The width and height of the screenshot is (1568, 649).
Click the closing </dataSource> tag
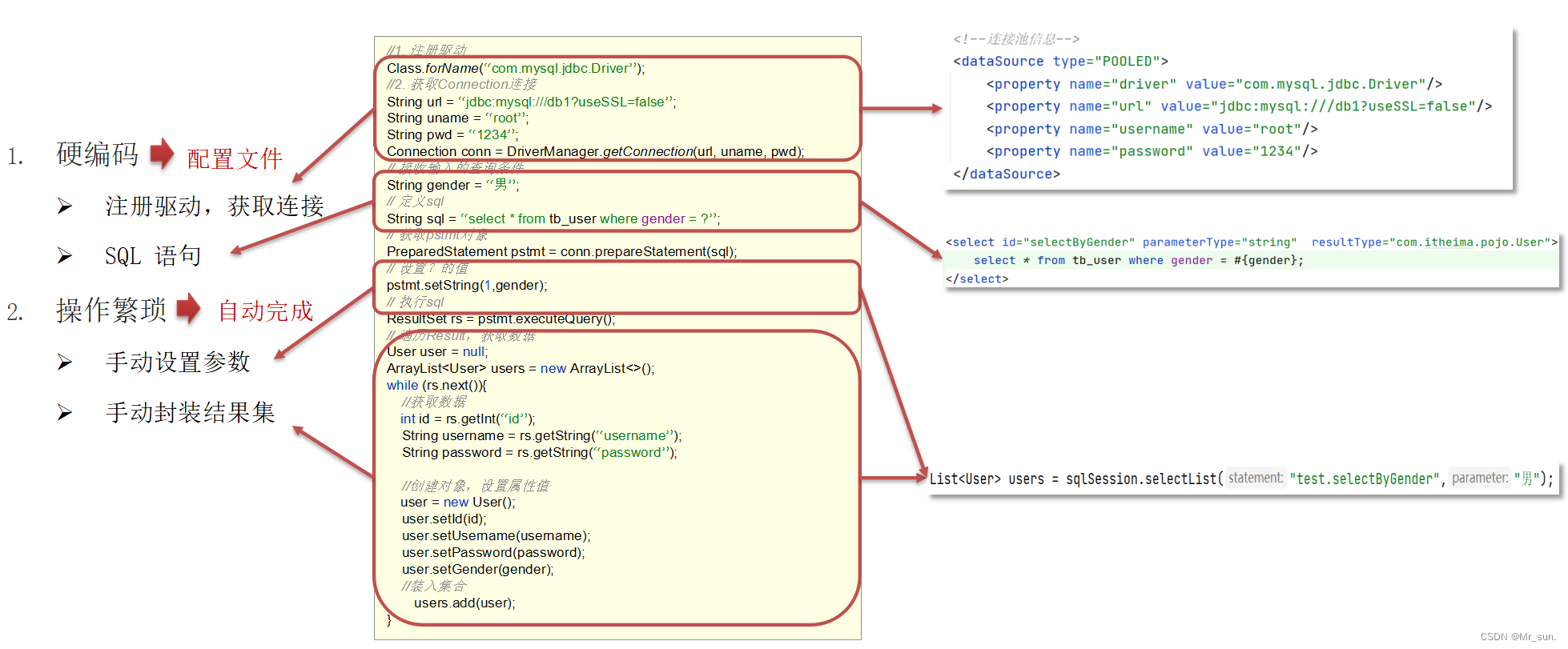1007,174
